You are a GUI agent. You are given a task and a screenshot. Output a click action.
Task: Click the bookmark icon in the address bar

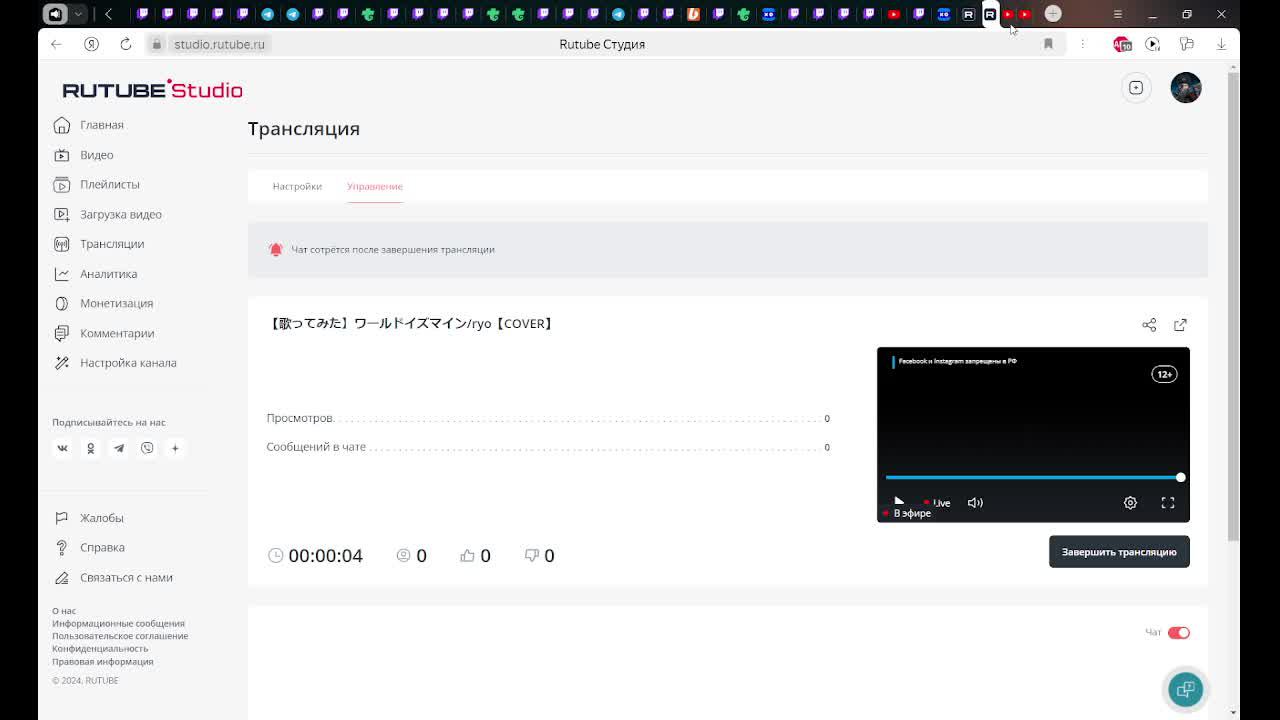coord(1048,44)
